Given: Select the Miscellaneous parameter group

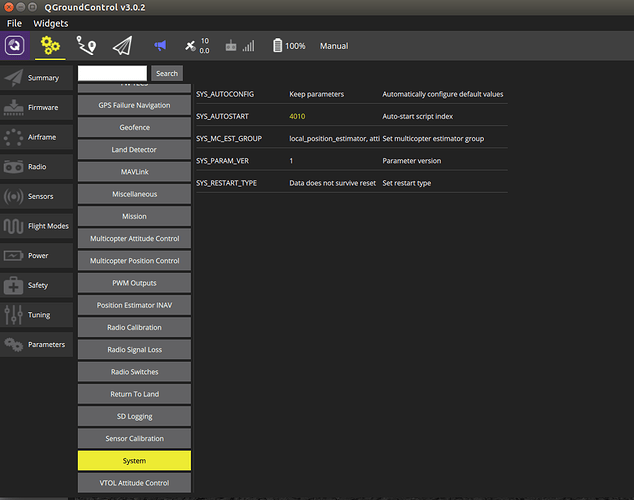Looking at the screenshot, I should (134, 194).
